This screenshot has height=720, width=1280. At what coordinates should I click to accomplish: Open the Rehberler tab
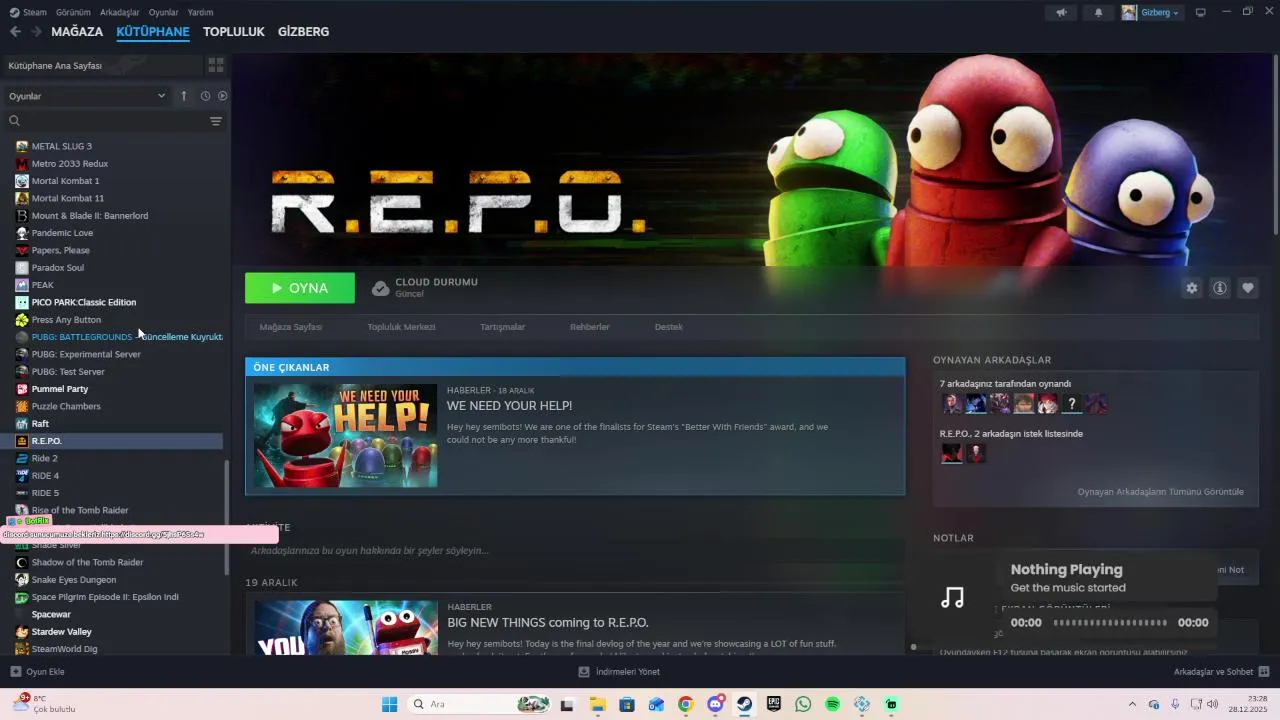pyautogui.click(x=590, y=327)
